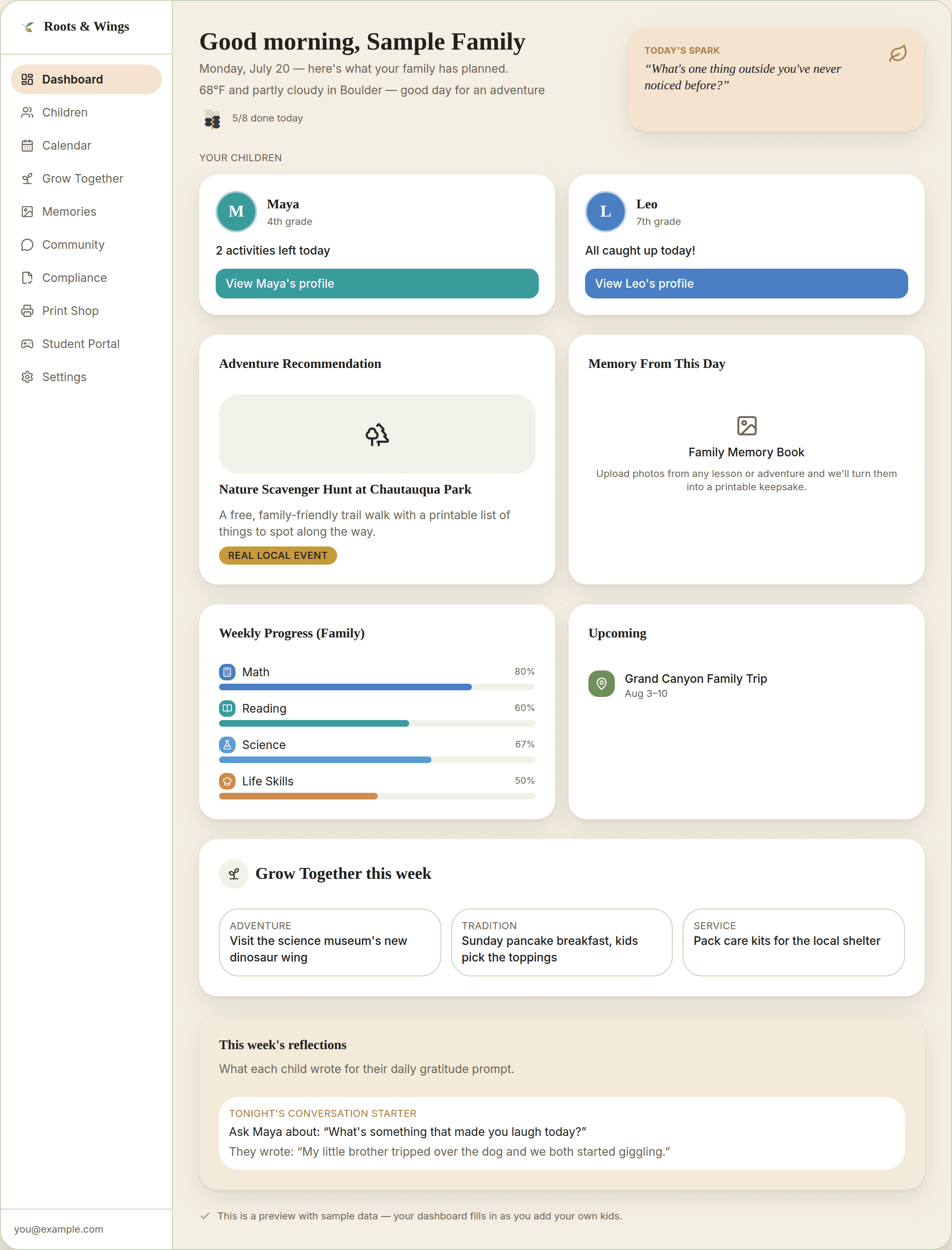The width and height of the screenshot is (952, 1250).
Task: Go to the Children page
Action: (x=86, y=112)
